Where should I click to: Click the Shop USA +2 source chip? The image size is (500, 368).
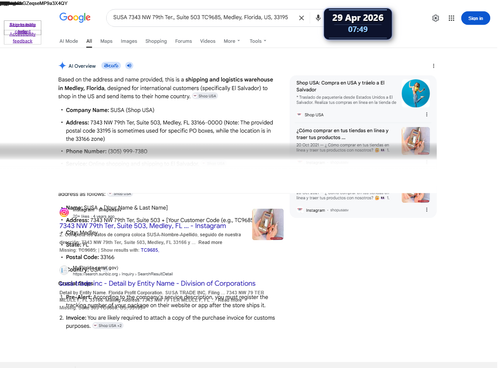click(x=108, y=326)
